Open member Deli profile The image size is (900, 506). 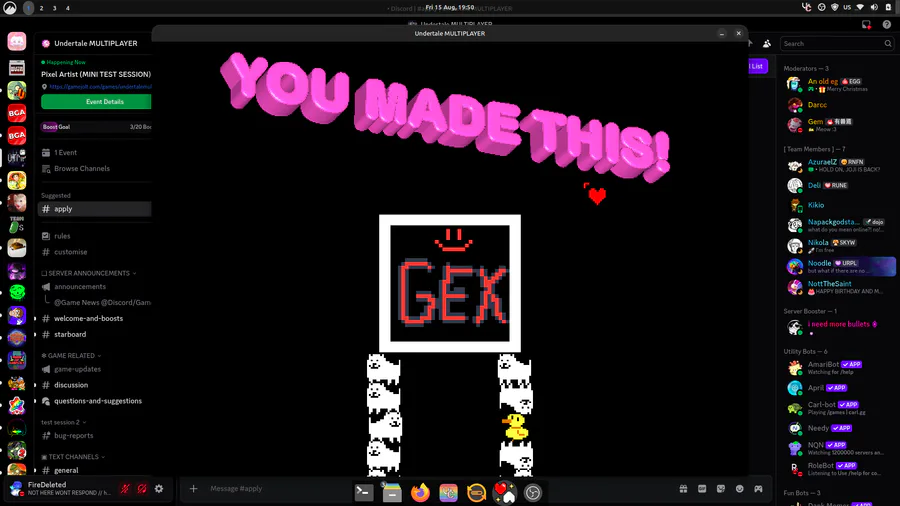click(x=838, y=185)
